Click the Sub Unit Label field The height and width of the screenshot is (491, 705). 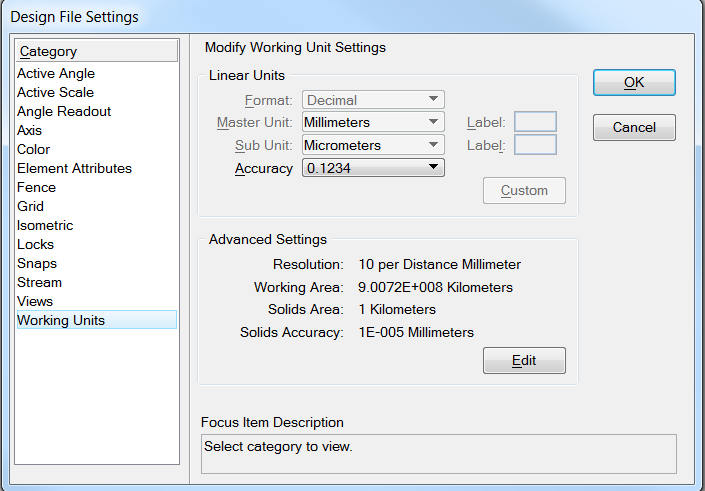click(535, 145)
